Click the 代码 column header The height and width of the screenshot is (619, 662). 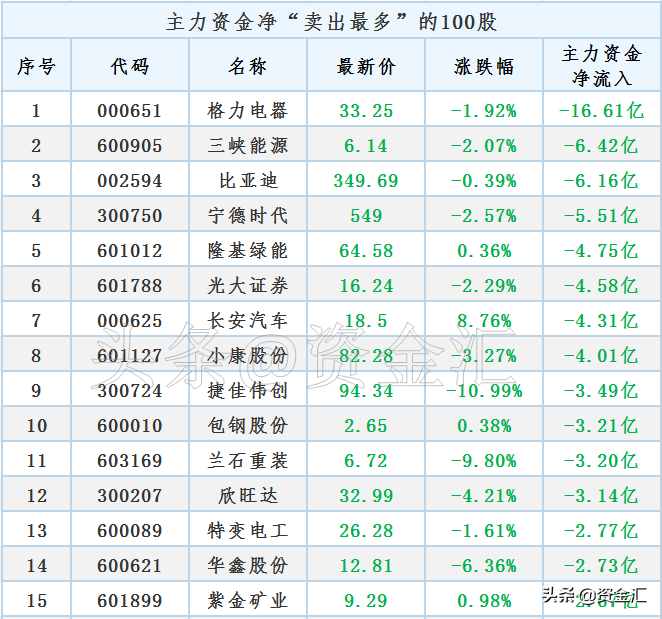(130, 66)
